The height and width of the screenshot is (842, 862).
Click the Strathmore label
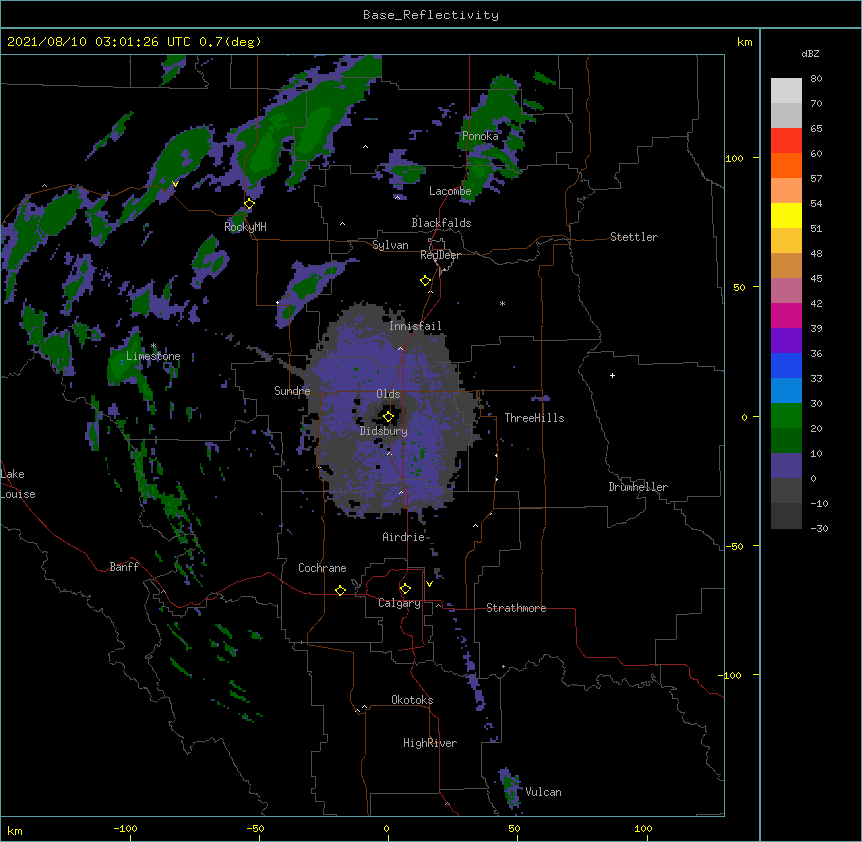click(x=516, y=608)
